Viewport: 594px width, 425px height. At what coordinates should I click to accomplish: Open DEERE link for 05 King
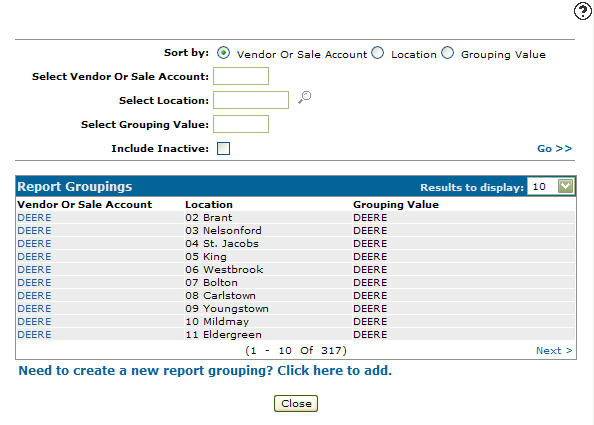34,257
